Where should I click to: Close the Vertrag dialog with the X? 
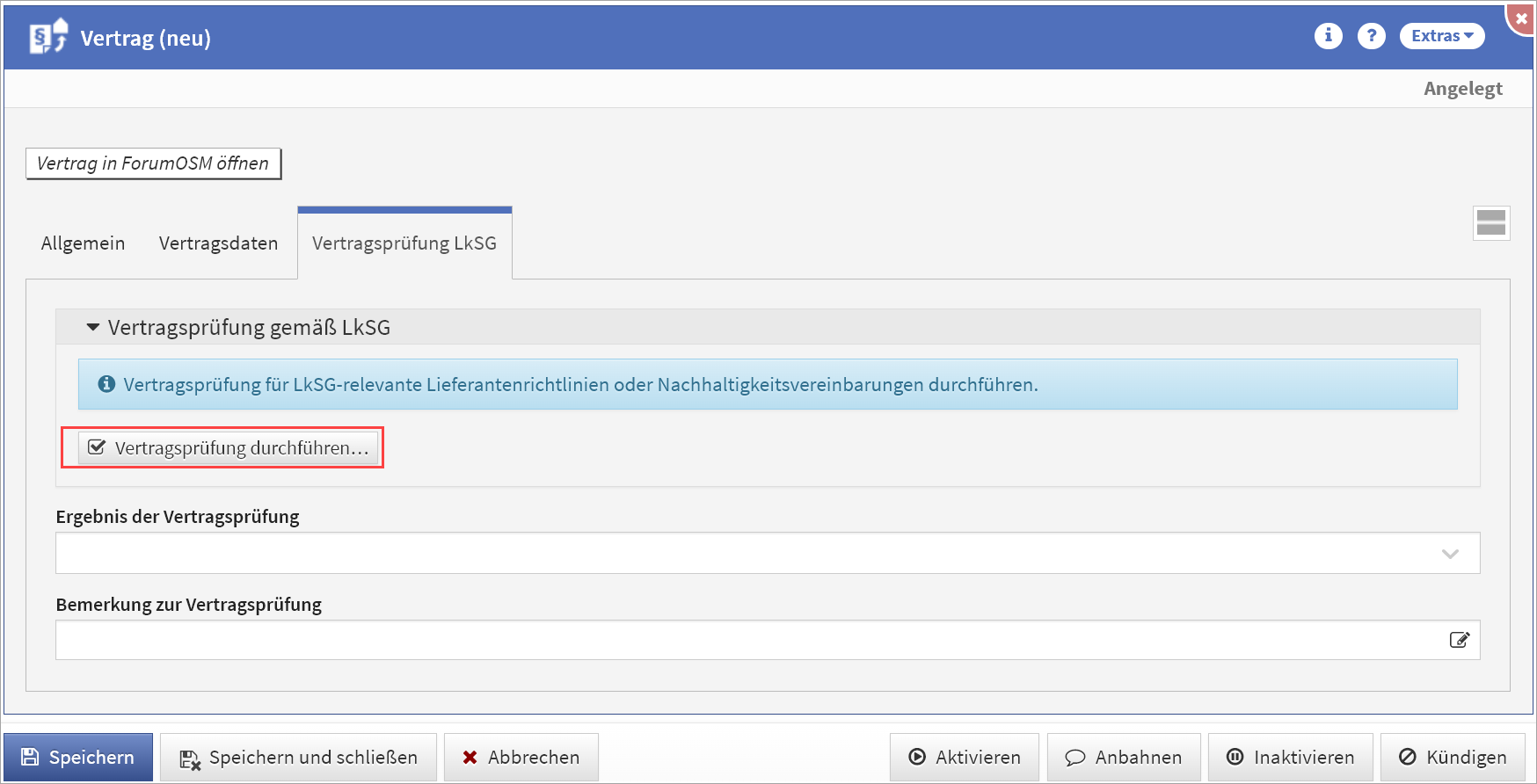click(x=1521, y=18)
